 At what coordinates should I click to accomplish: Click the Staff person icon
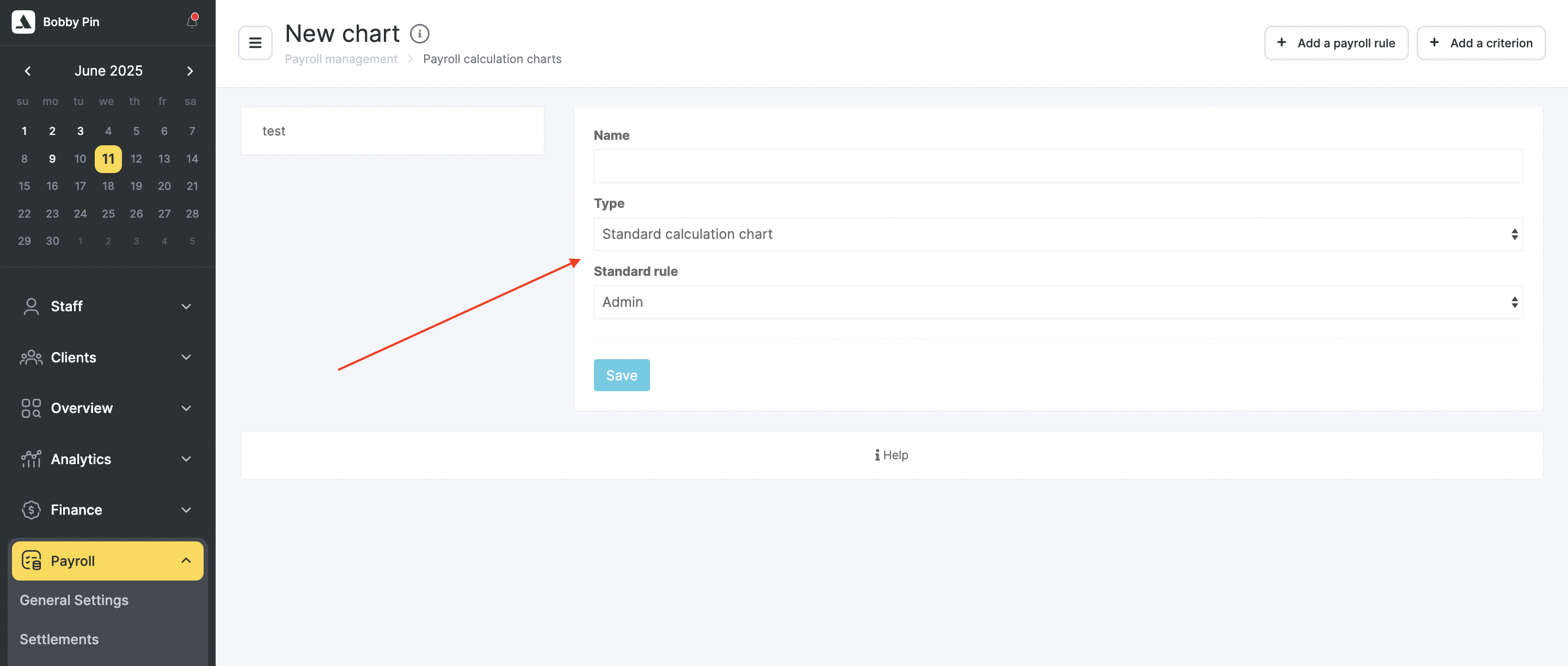point(31,306)
